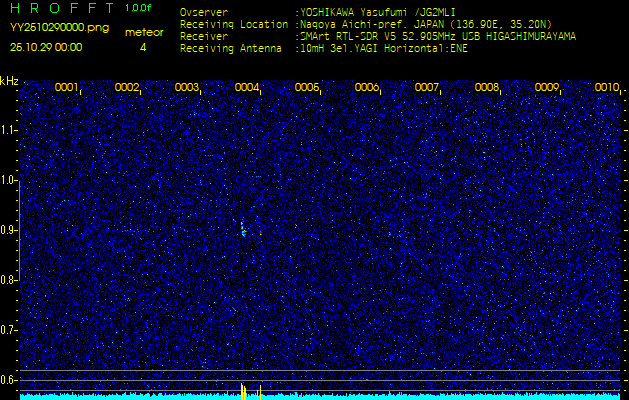Click the 0.9 kHz frequency label
629x400 pixels.
click(8, 230)
